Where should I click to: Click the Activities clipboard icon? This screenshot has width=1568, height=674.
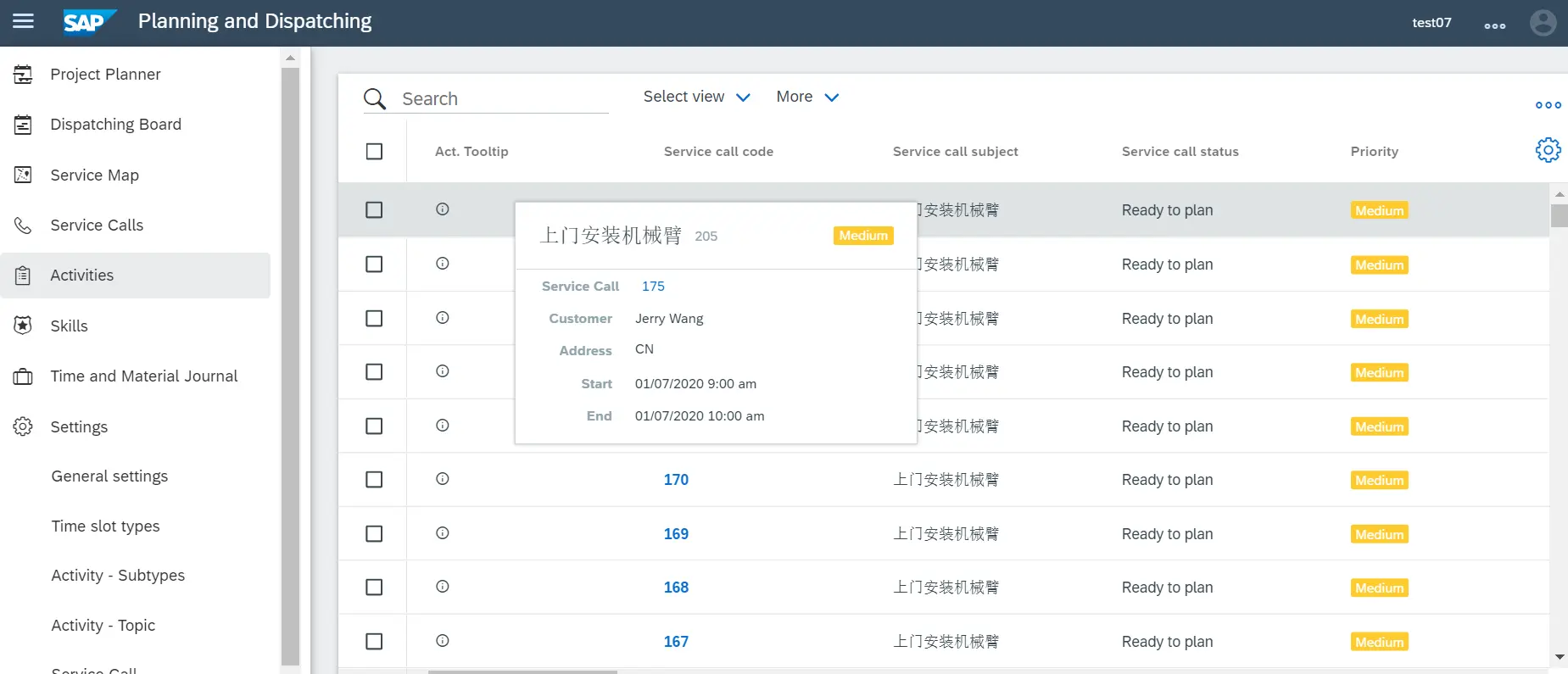23,276
